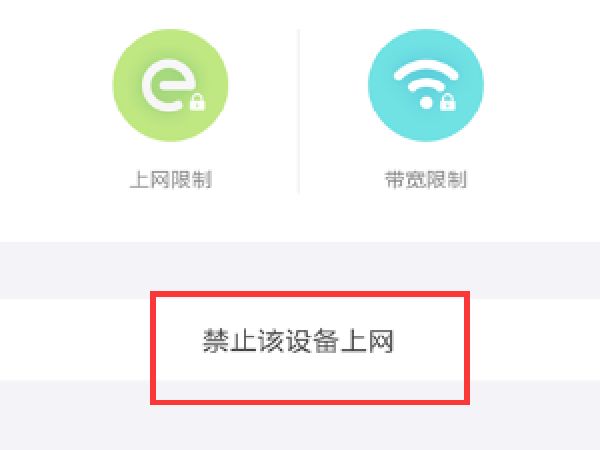Choose the 带宽限制 option tile

tap(426, 111)
